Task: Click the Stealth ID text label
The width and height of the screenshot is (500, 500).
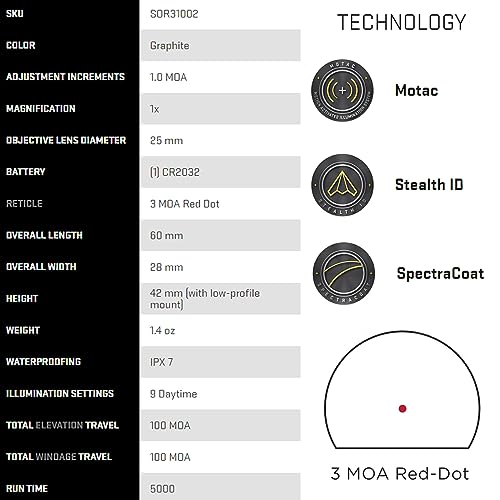Action: point(429,185)
